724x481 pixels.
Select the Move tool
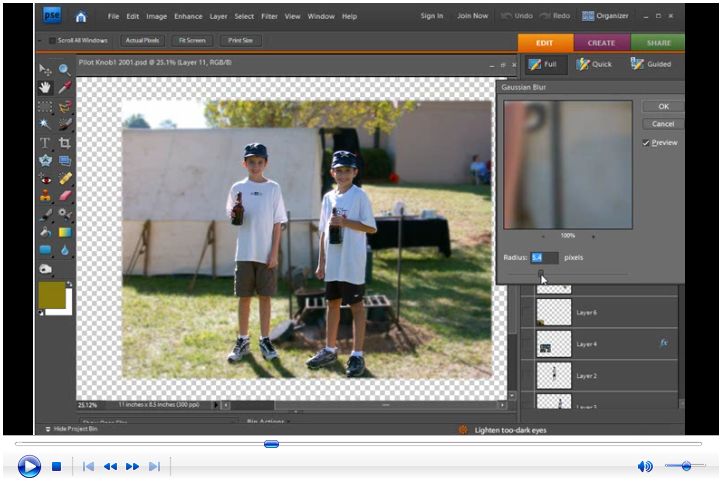tap(45, 70)
